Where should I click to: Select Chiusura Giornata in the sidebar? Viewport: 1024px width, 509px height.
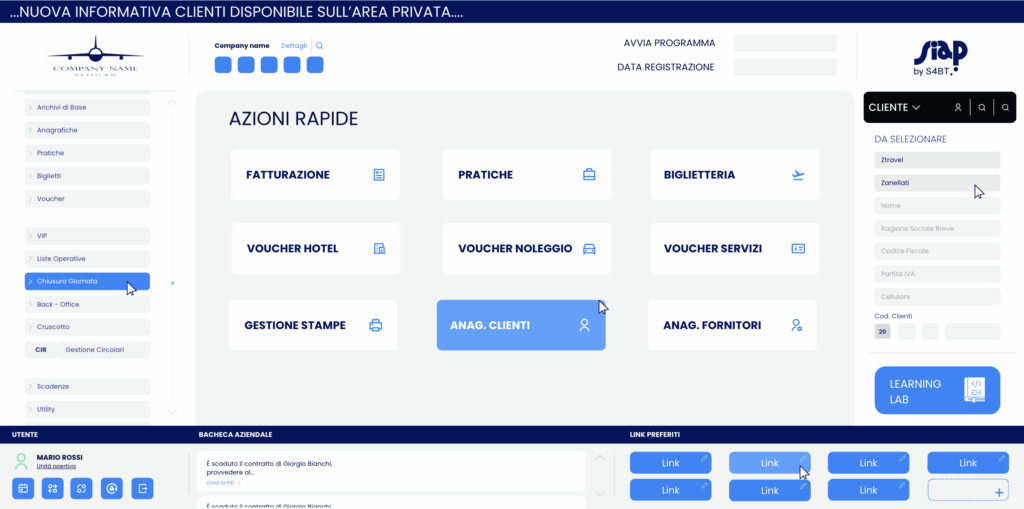(x=87, y=281)
